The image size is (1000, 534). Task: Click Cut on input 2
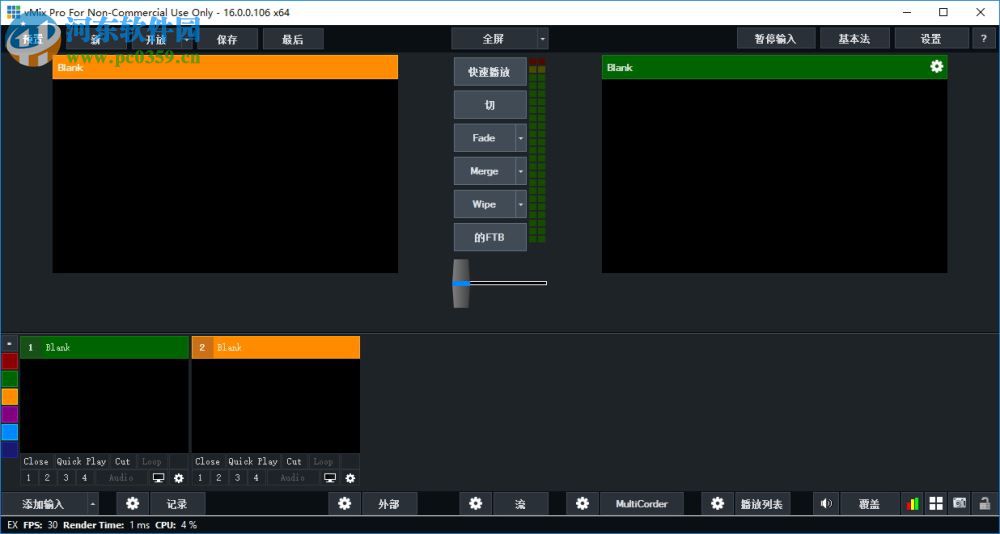click(x=294, y=461)
